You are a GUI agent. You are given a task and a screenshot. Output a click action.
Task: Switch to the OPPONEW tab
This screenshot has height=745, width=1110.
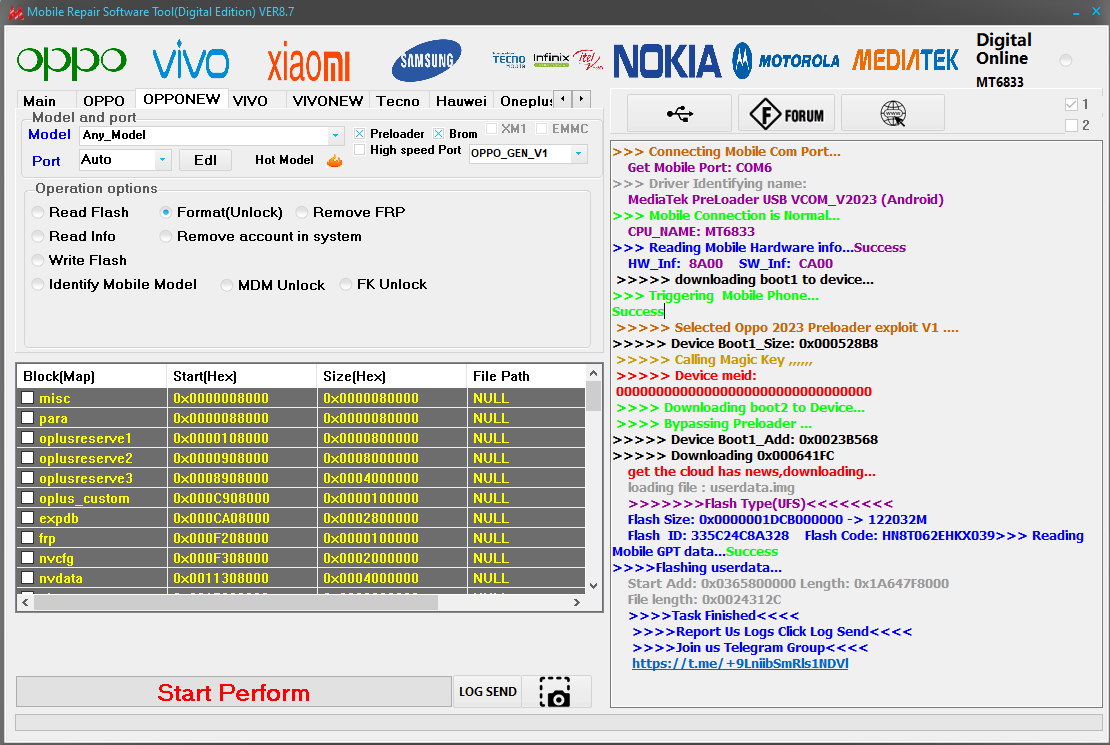coord(181,99)
